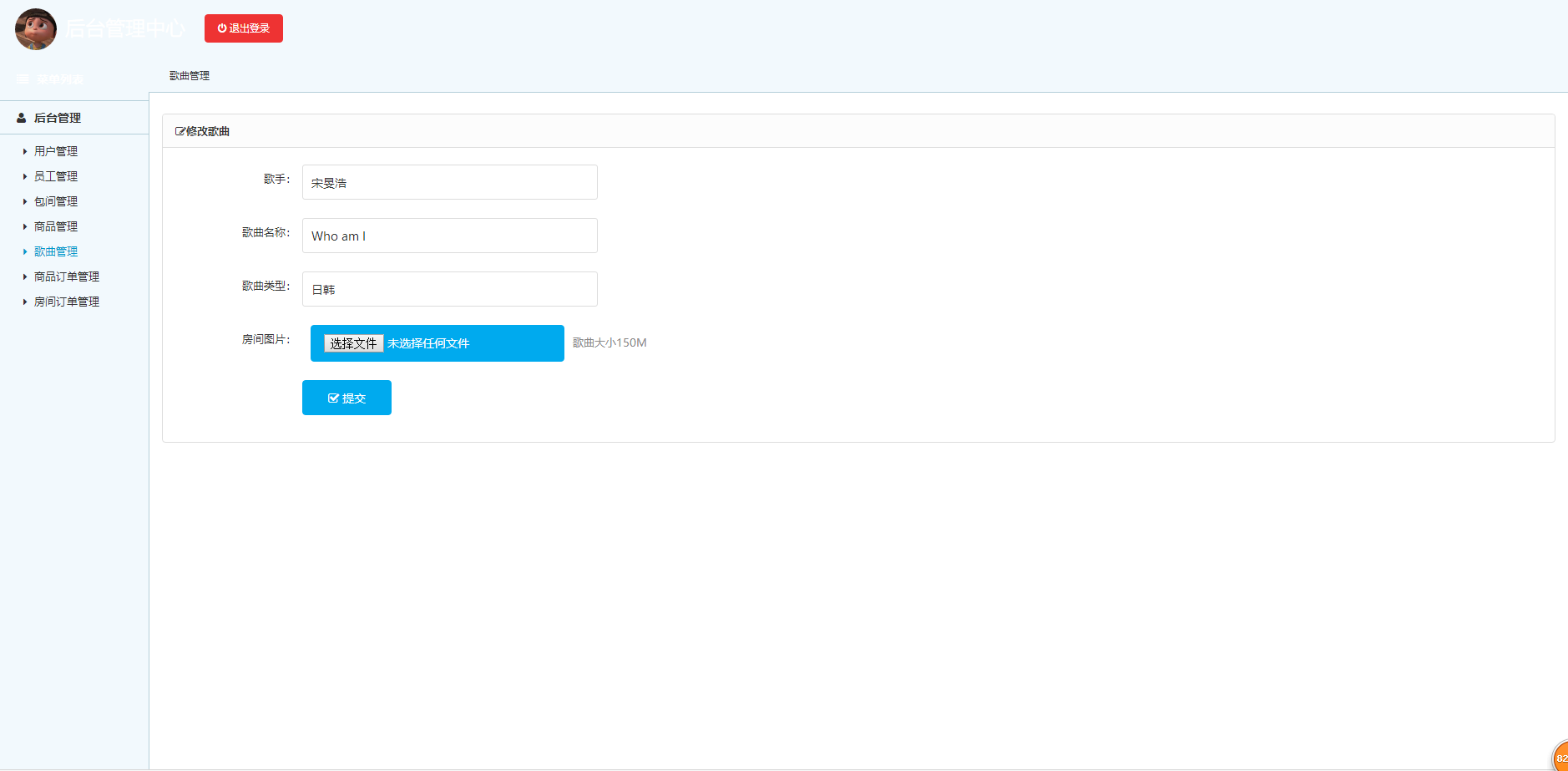Screen dimensions: 1568x771
Task: Open 歌曲管理 in sidebar
Action: [x=56, y=251]
